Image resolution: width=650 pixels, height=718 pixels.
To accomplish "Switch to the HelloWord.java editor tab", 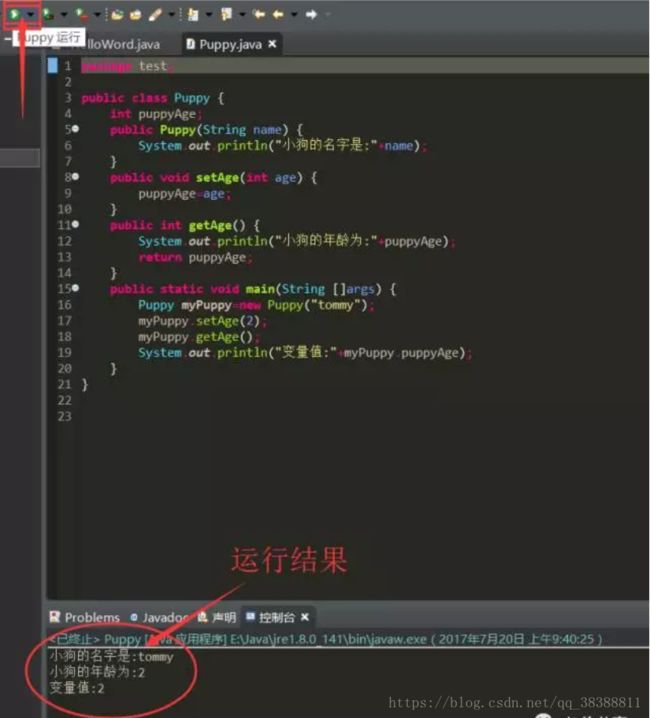I will 123,44.
